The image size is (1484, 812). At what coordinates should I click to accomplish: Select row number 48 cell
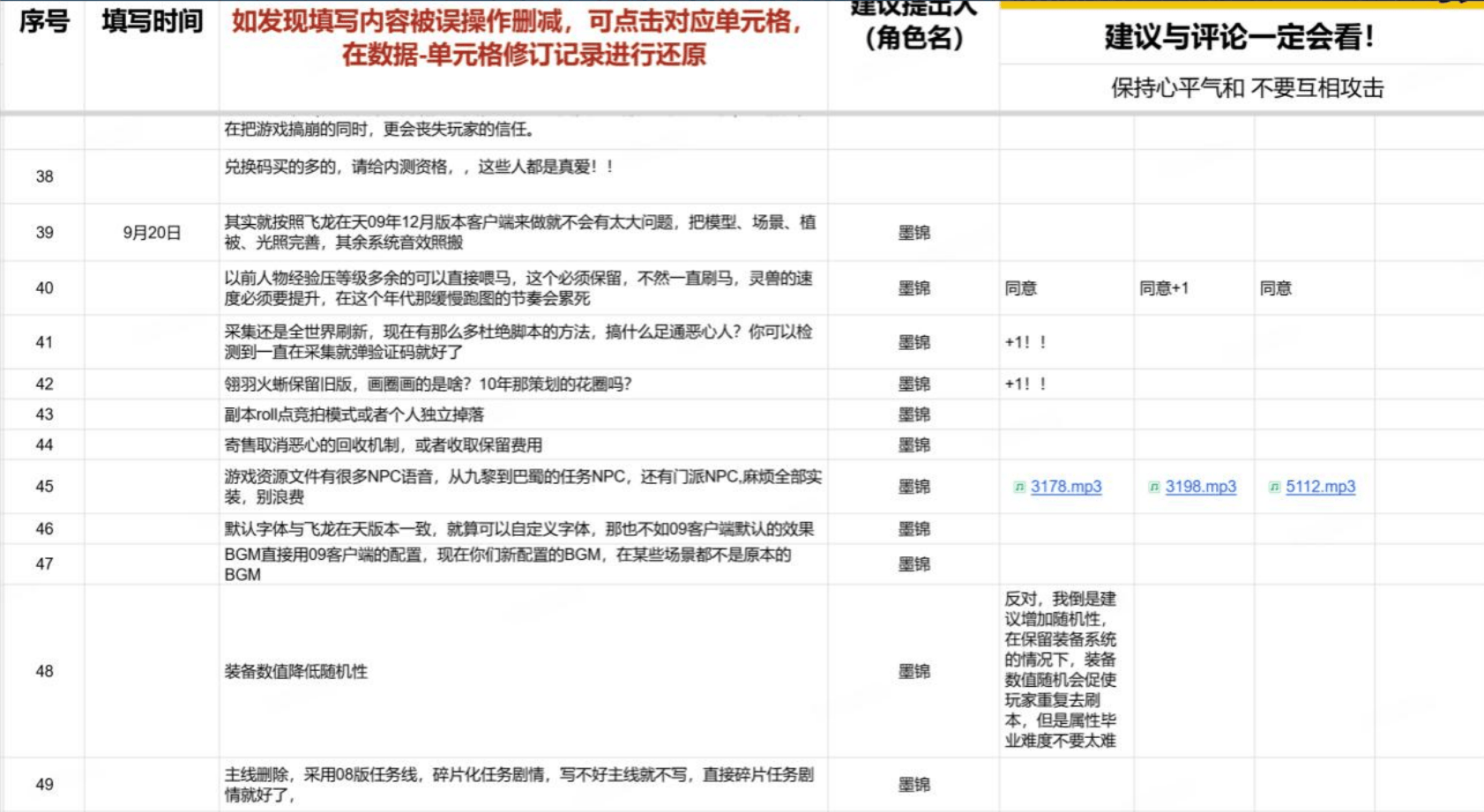tap(44, 672)
